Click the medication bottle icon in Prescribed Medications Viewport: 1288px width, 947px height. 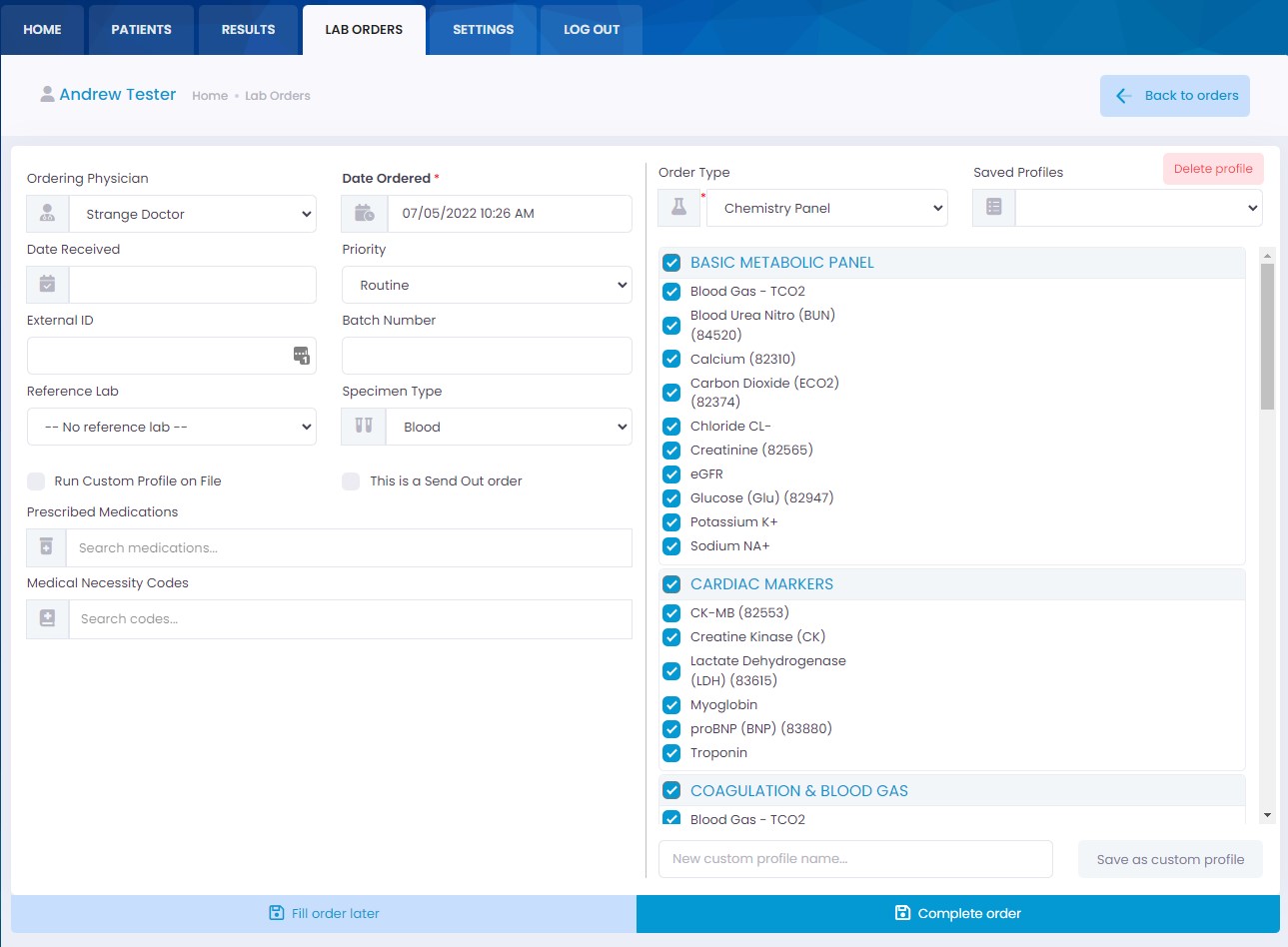pyautogui.click(x=46, y=547)
